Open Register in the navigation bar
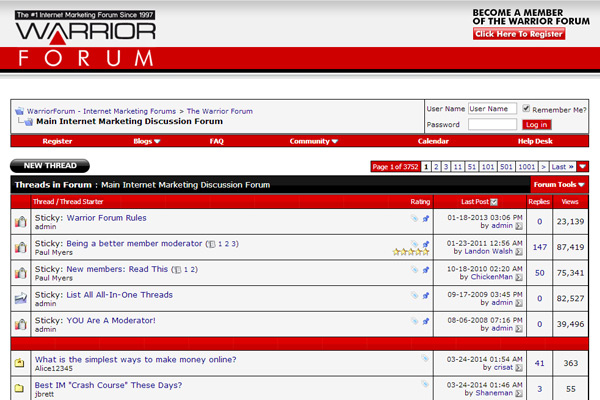Viewport: 600px width, 400px height. (x=57, y=141)
